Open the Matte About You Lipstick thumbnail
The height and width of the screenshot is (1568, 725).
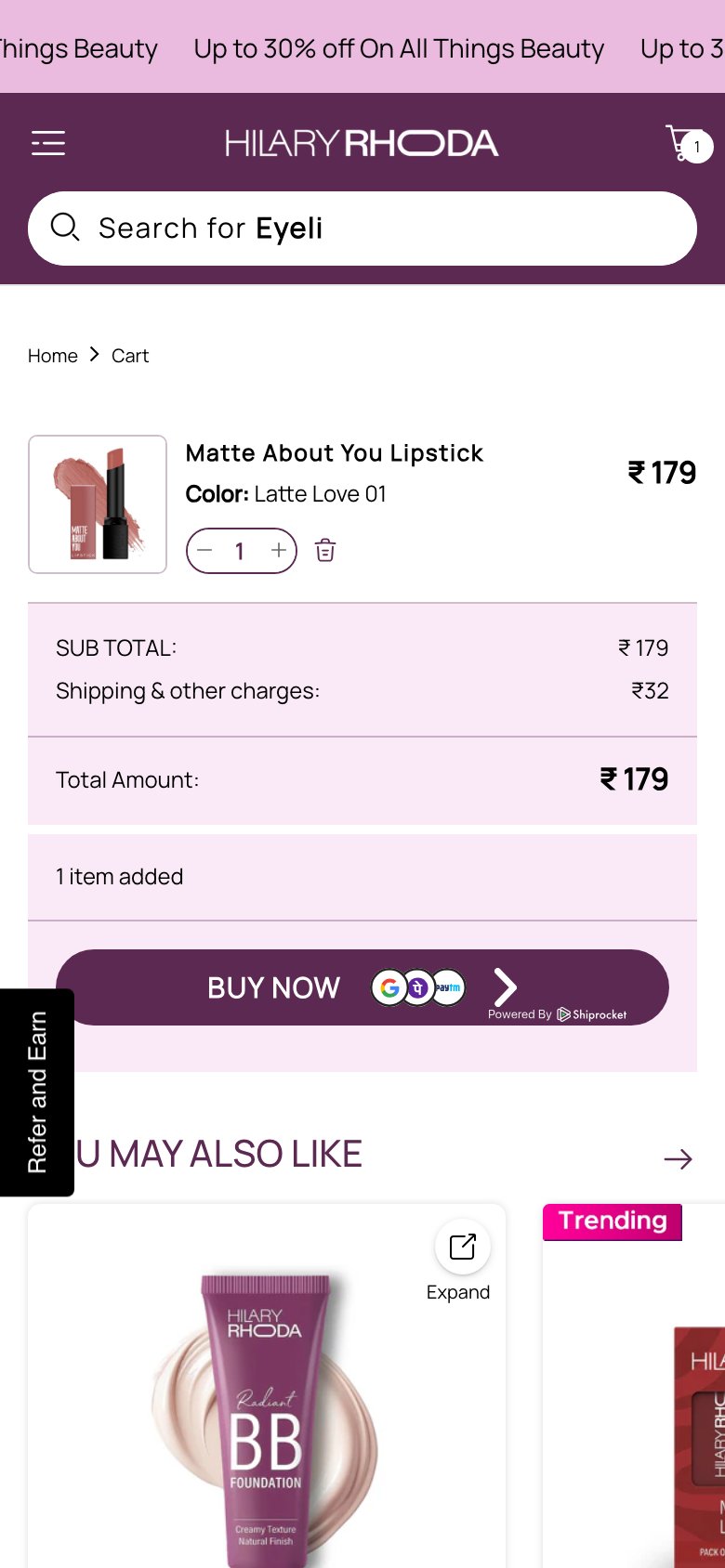click(x=98, y=504)
